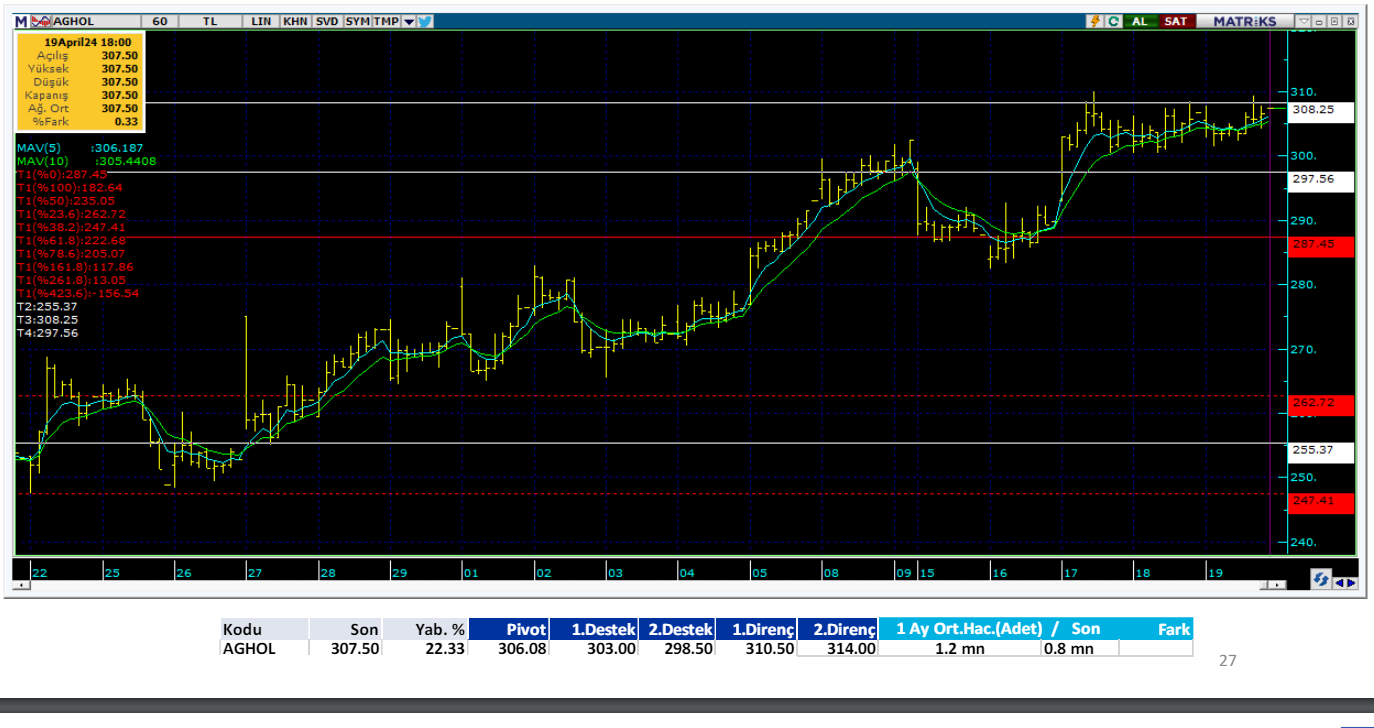Viewport: 1374px width, 728px height.
Task: Click the MATRIKS logo button
Action: click(x=1245, y=21)
